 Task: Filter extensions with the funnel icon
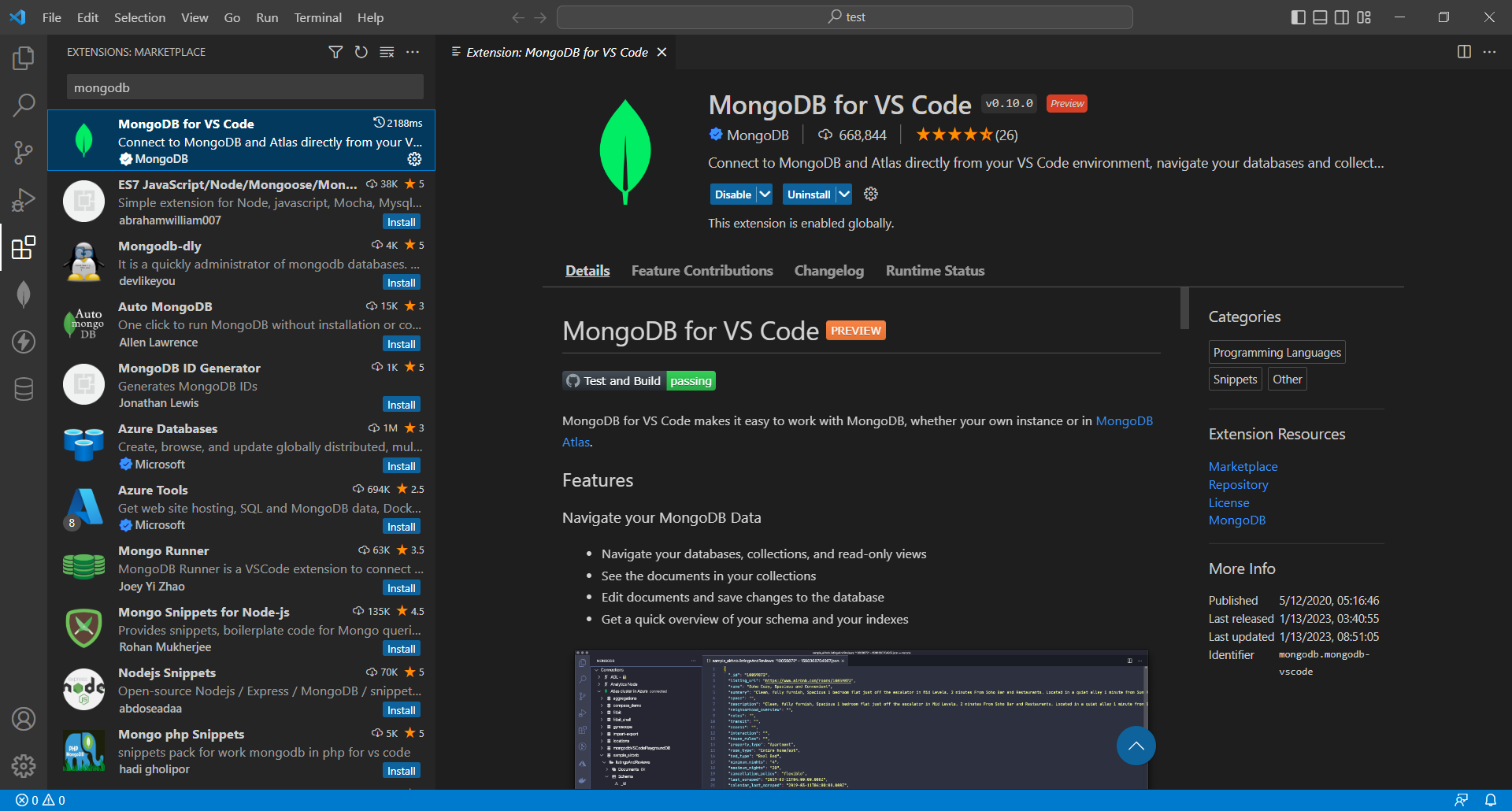pos(335,52)
